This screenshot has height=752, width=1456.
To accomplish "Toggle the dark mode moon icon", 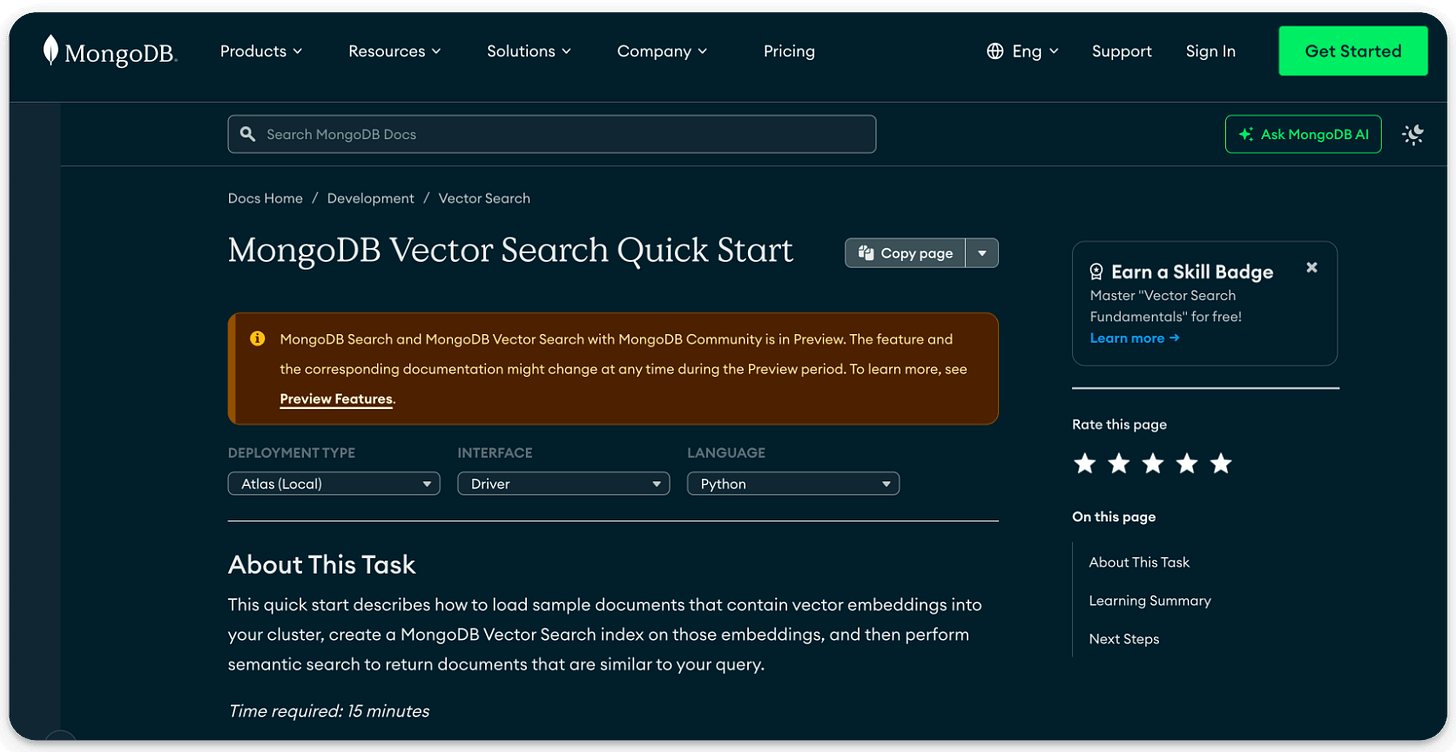I will click(1413, 134).
